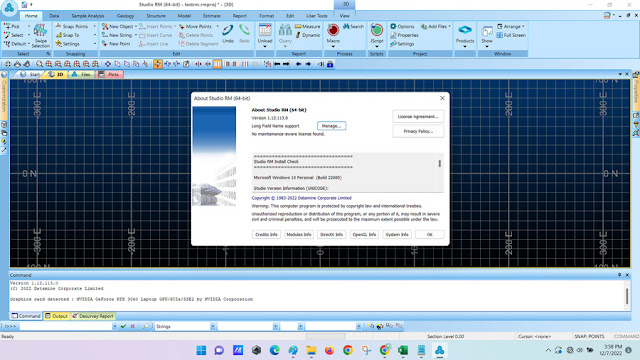Click the red X cancel in command toolbar
The height and width of the screenshot is (360, 640).
coord(132,326)
